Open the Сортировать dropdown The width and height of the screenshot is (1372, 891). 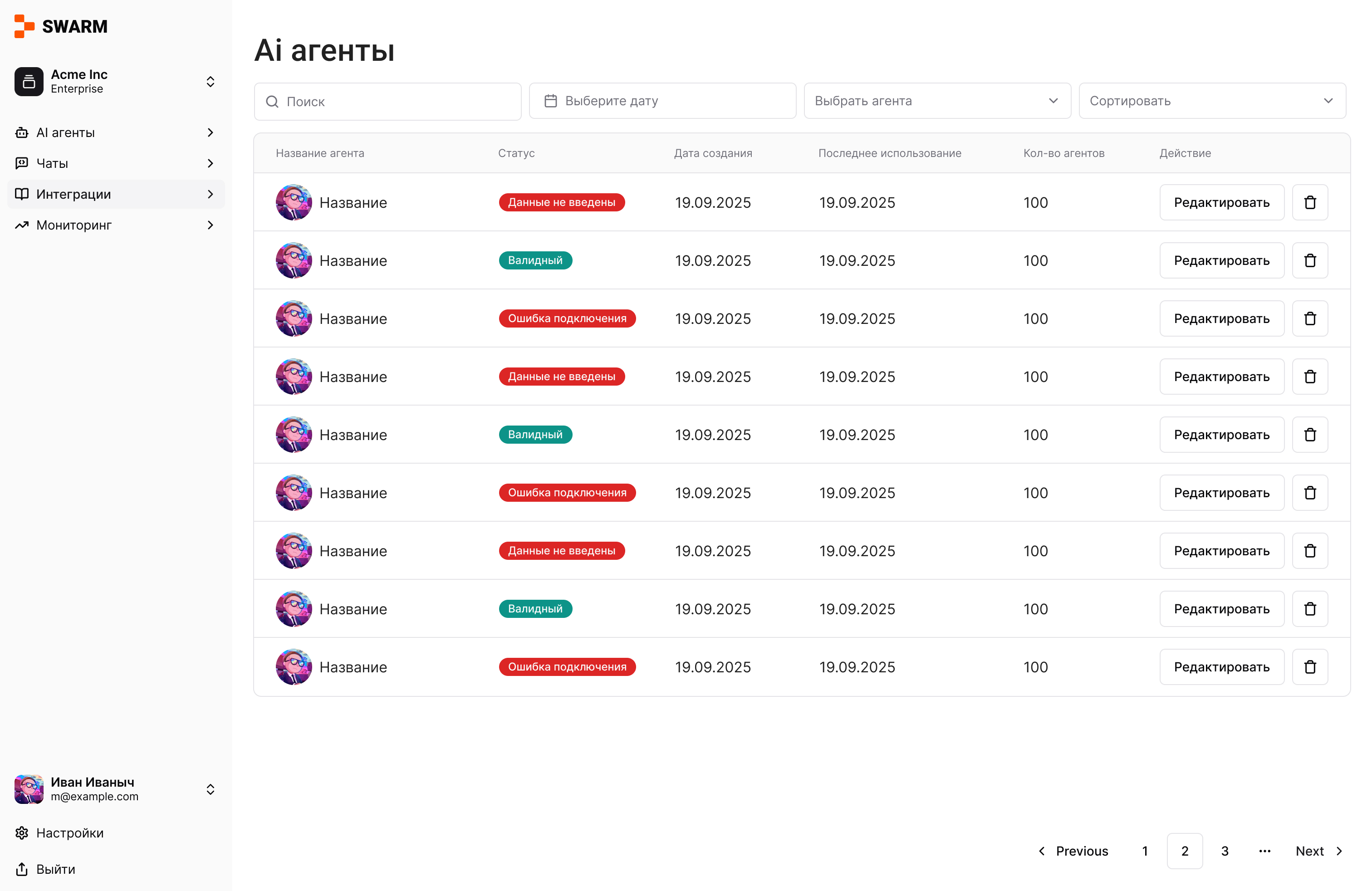tap(1212, 101)
